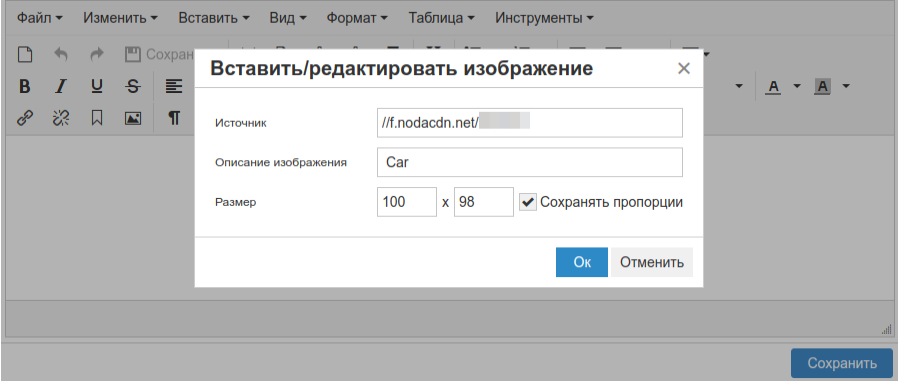Viewport: 898px width, 382px height.
Task: Click the Undo arrow icon
Action: pos(61,54)
